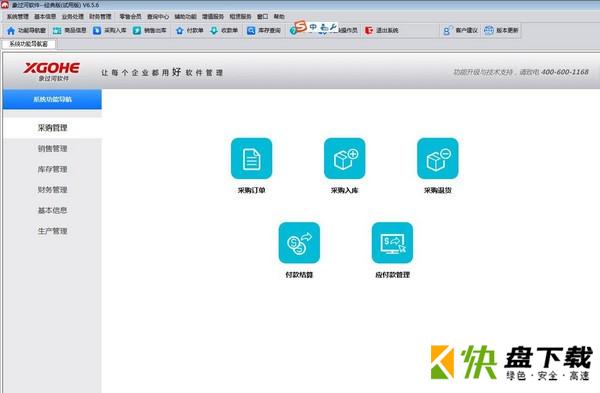
Task: Open the 付款结算 payment settlement tile
Action: coord(299,243)
